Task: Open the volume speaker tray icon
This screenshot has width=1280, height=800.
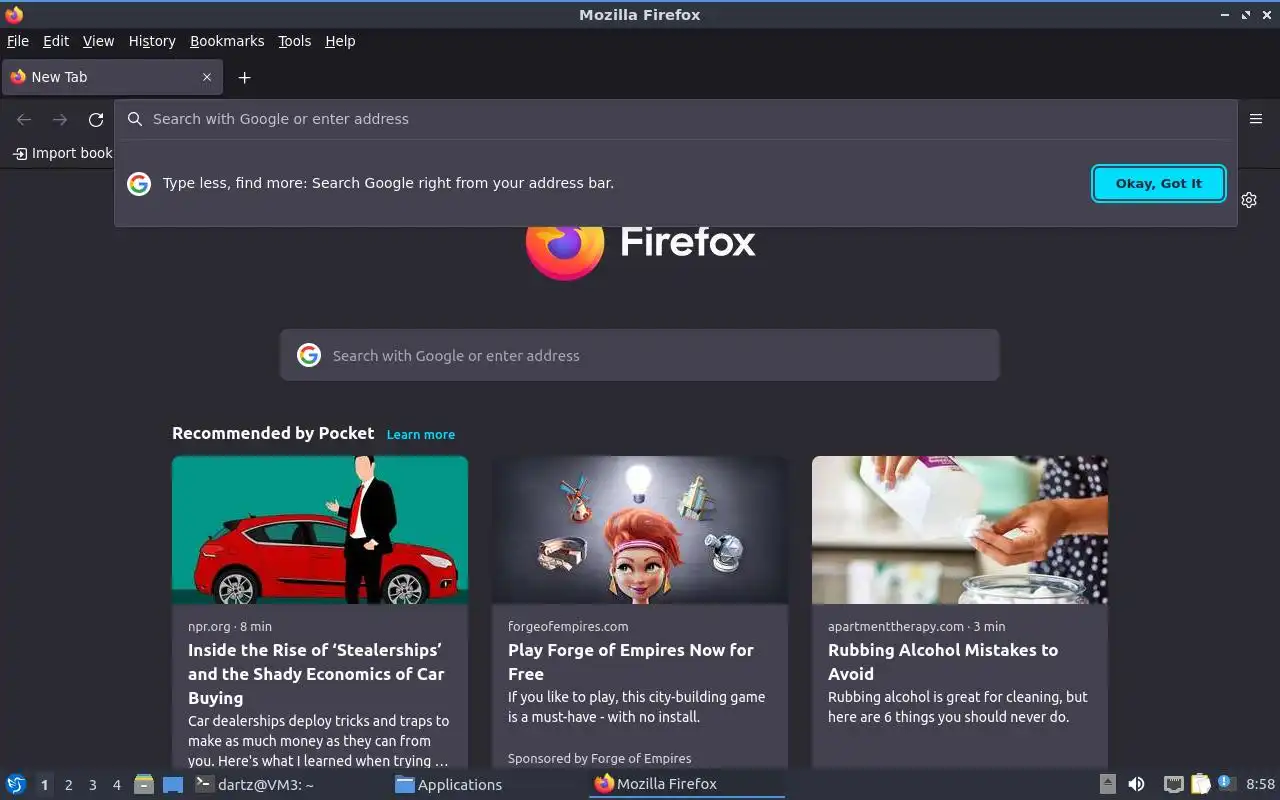Action: pyautogui.click(x=1136, y=784)
